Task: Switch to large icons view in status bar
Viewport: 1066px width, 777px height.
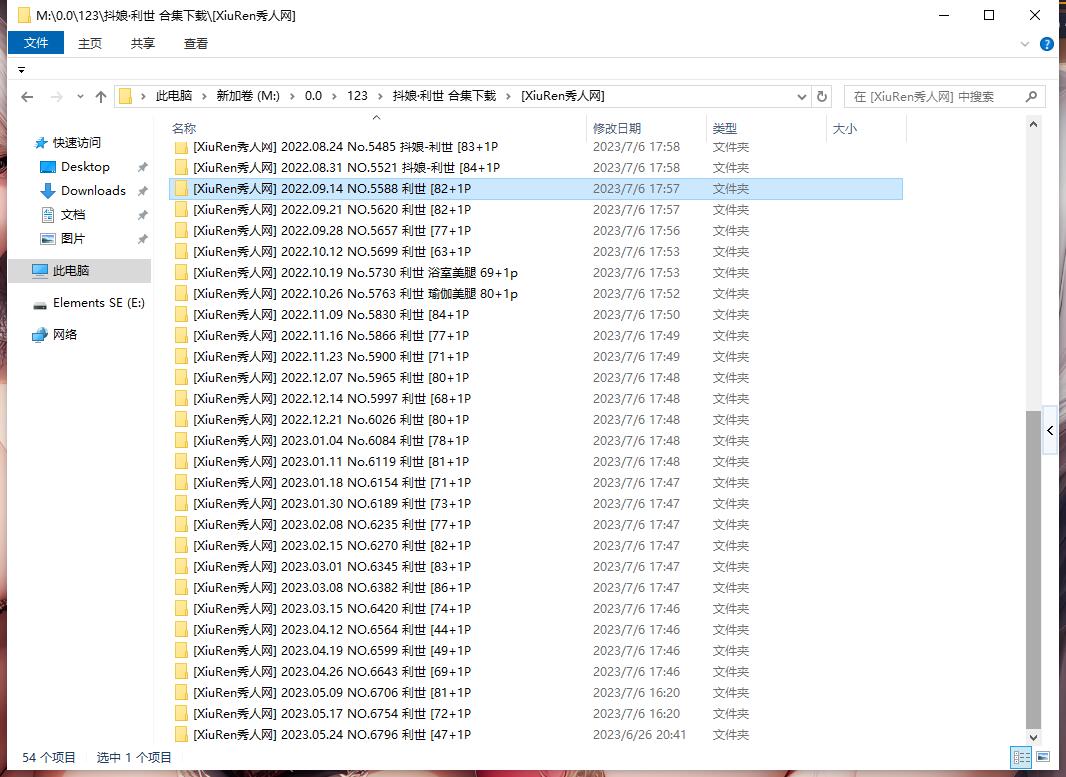Action: (1043, 758)
